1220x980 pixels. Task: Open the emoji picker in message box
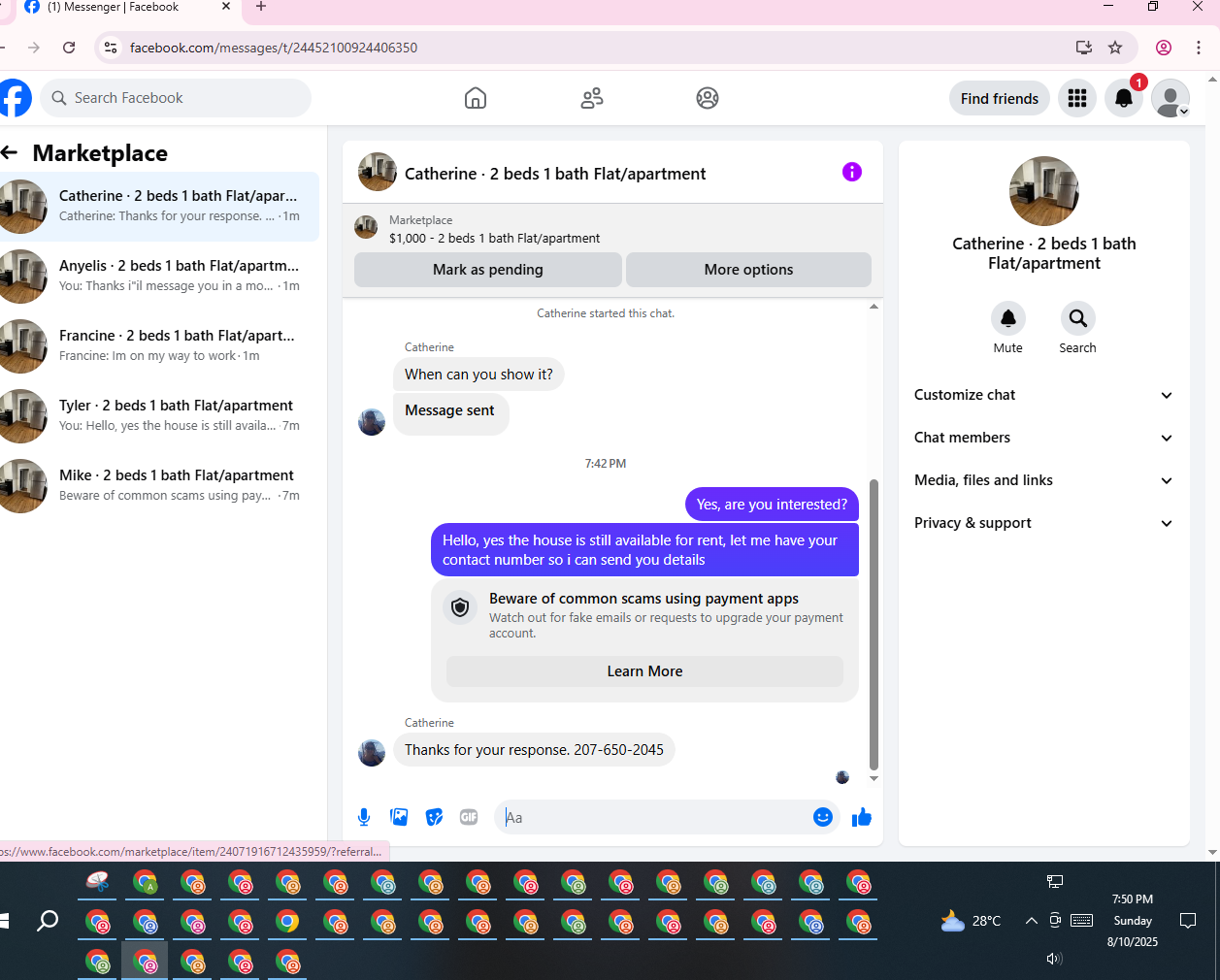coord(823,817)
